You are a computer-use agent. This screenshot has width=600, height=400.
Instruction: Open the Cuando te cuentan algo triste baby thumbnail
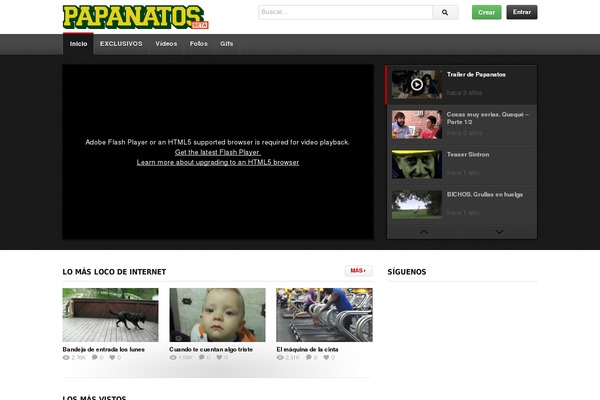coord(217,315)
